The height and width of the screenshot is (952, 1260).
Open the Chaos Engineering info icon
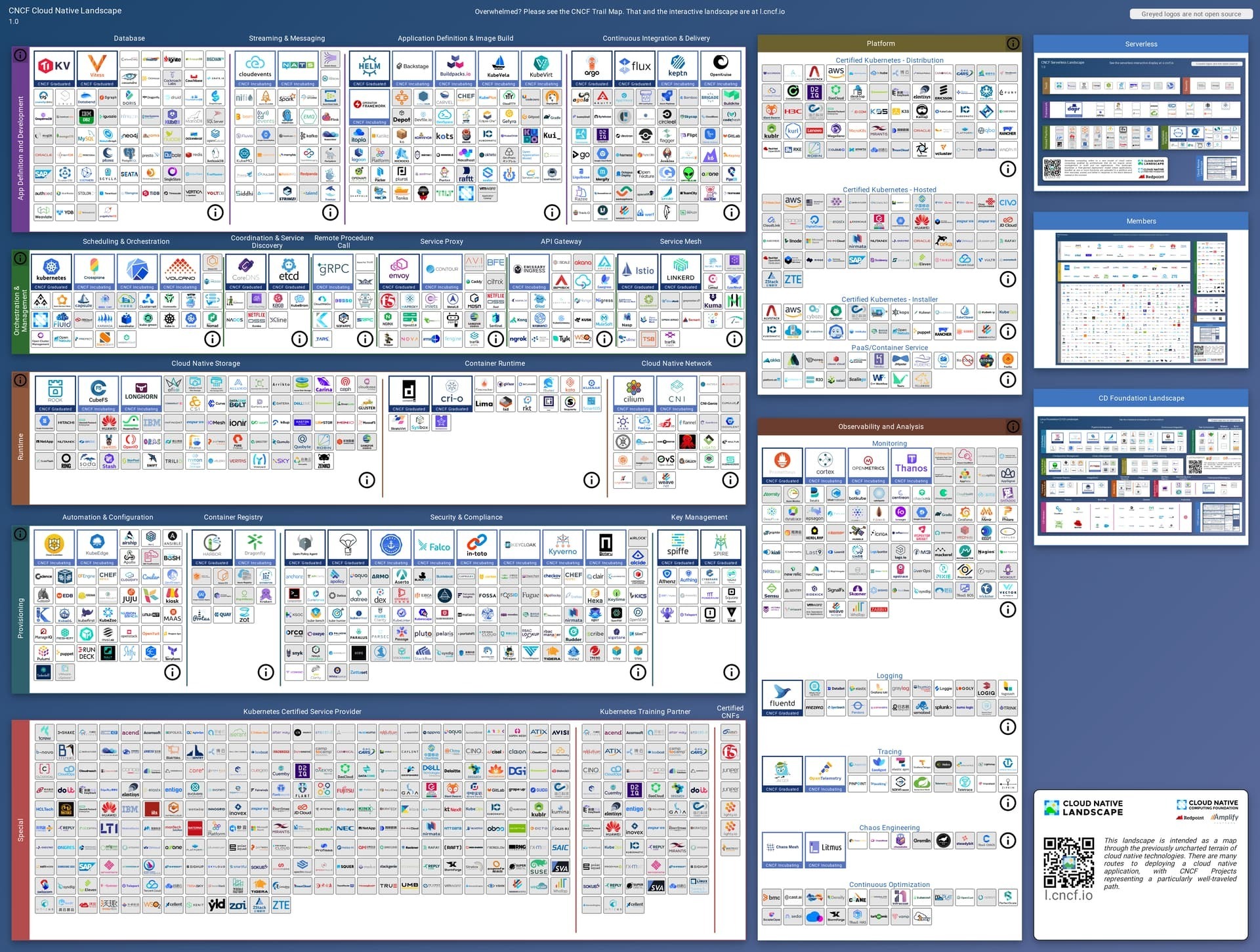coord(1008,840)
